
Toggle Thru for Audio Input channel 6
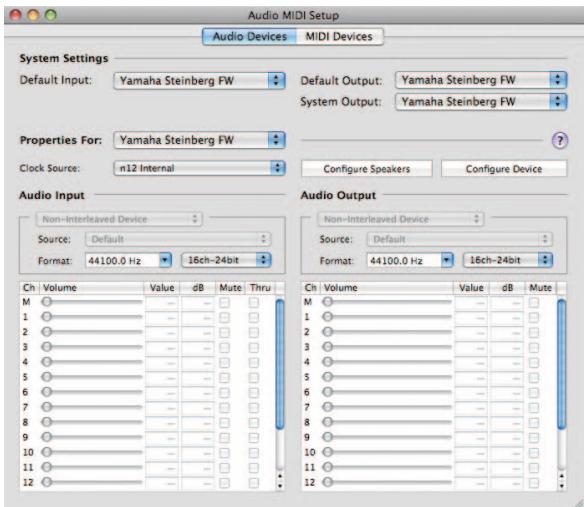click(254, 392)
